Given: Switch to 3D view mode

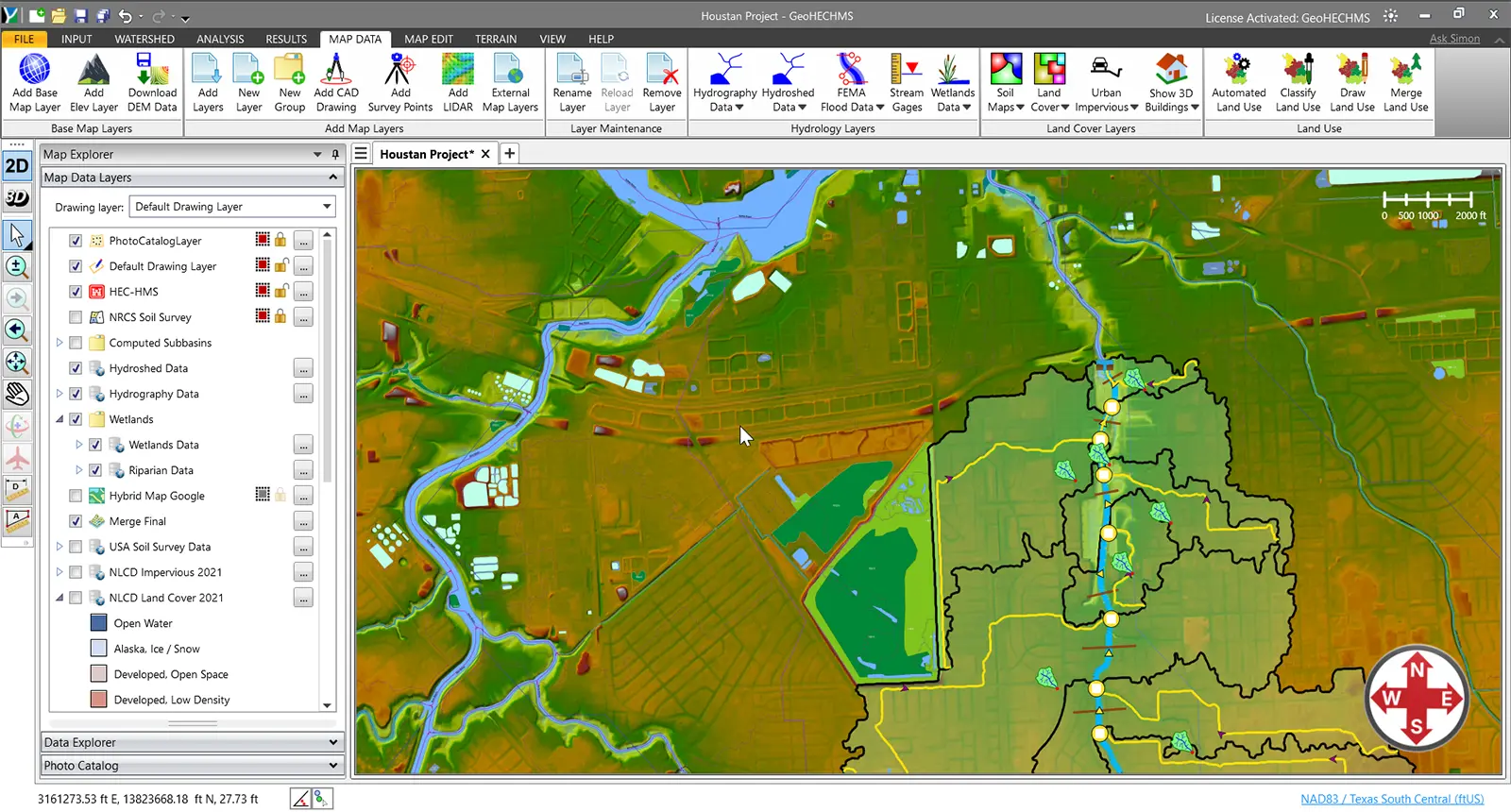Looking at the screenshot, I should pyautogui.click(x=17, y=198).
